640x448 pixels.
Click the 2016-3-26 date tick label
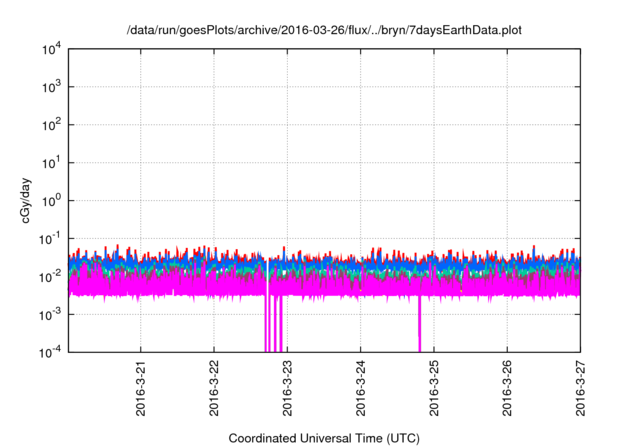click(x=507, y=388)
